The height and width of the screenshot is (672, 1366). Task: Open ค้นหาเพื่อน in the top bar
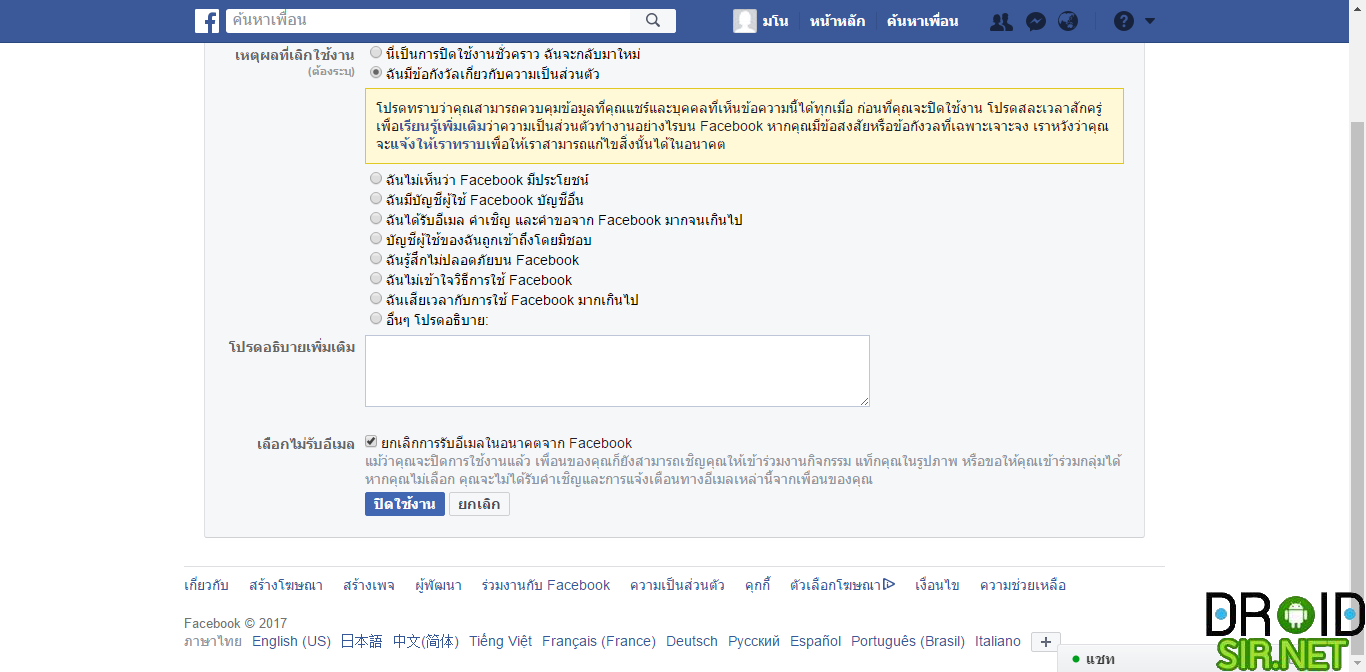click(922, 21)
